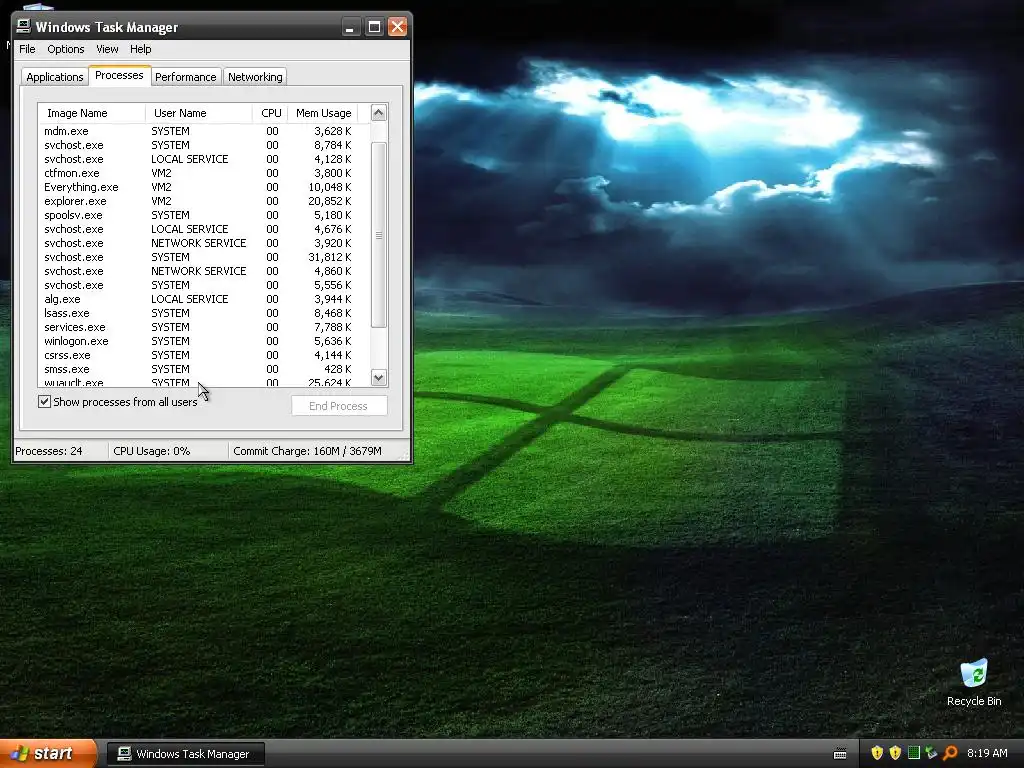Click the green CPU meter tray icon
Viewport: 1024px width, 768px height.
pos(914,753)
